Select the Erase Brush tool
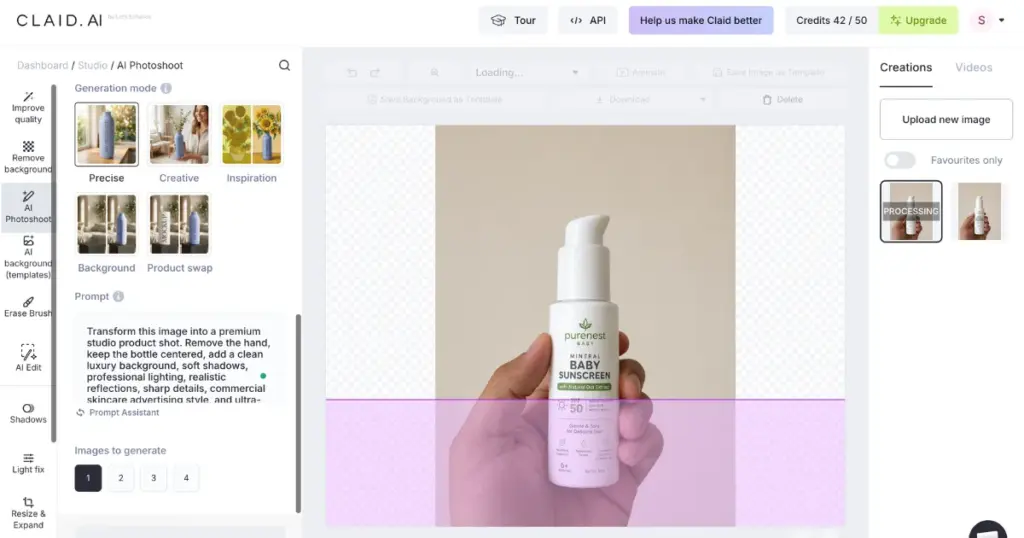Viewport: 1024px width, 538px height. coord(28,307)
